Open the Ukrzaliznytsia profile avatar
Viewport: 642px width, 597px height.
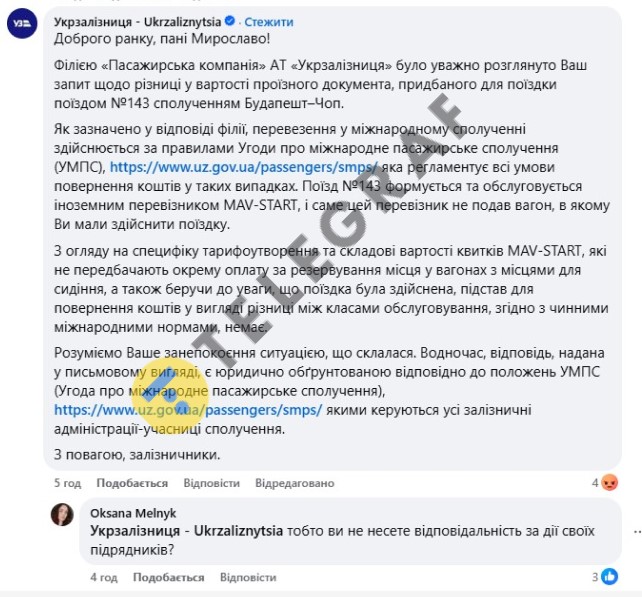(x=22, y=23)
